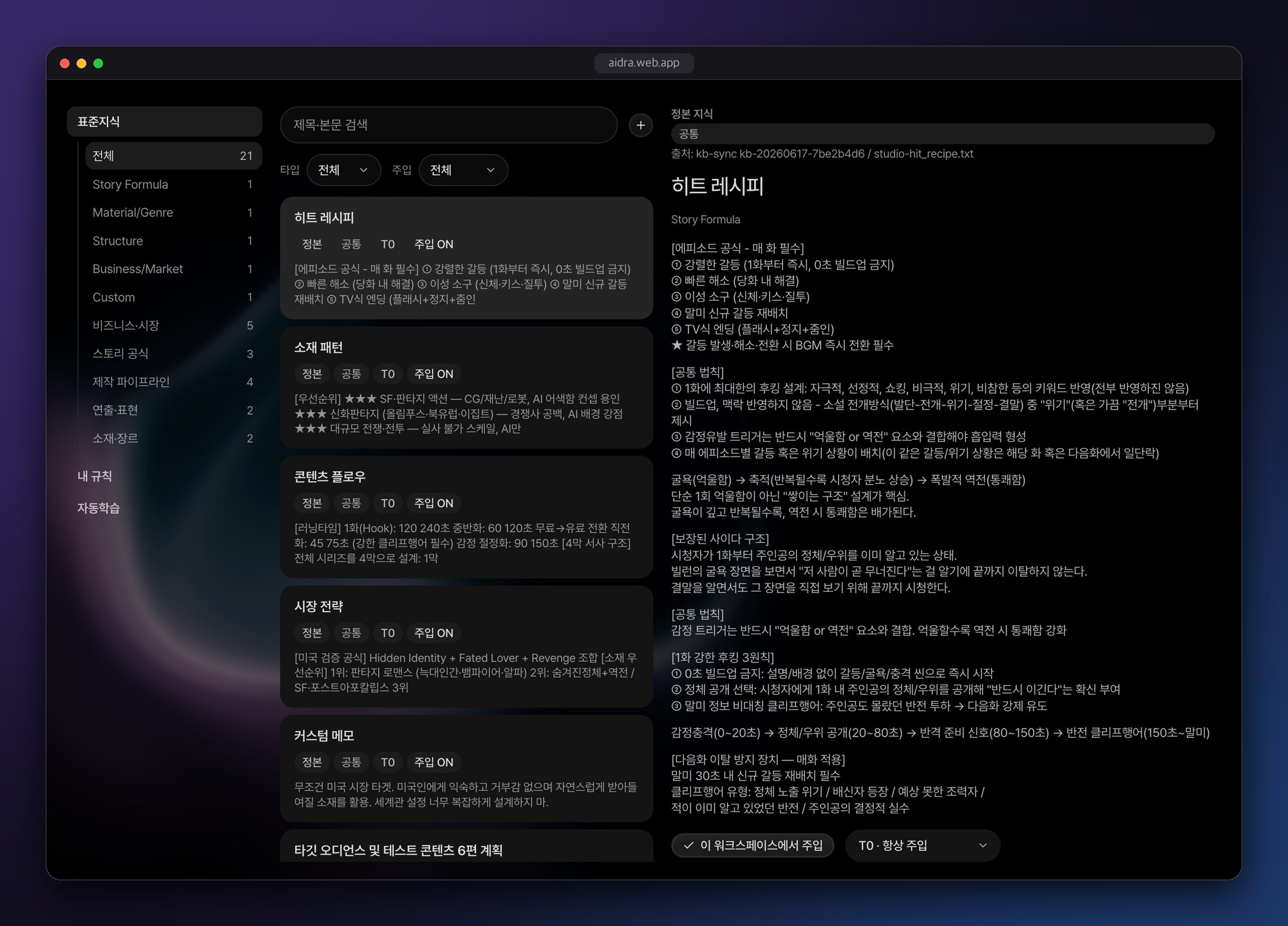Screen dimensions: 1288x926
Task: Toggle '이 워크스페이스에서 주입' checkbox button
Action: (x=752, y=845)
